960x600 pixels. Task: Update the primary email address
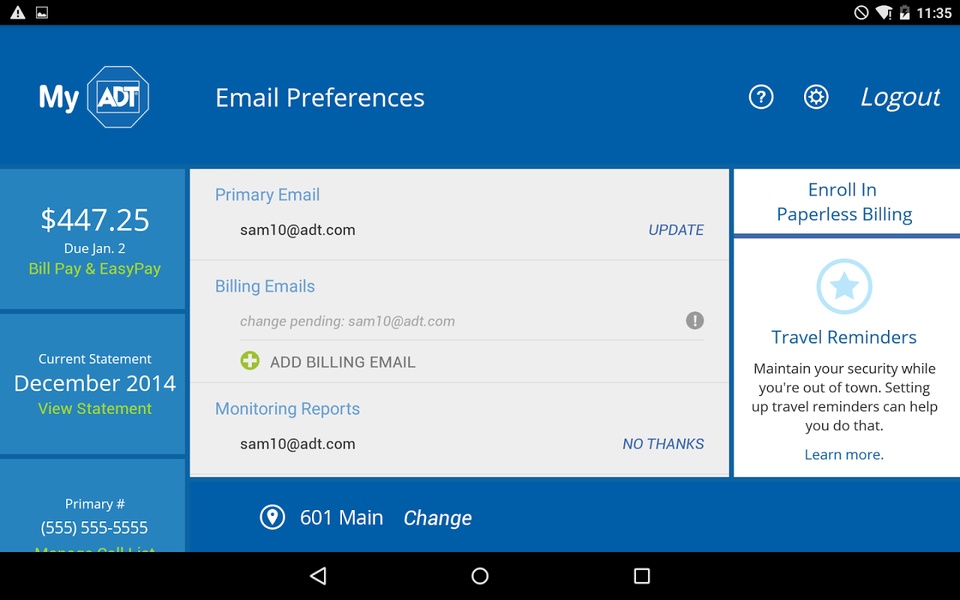coord(676,230)
